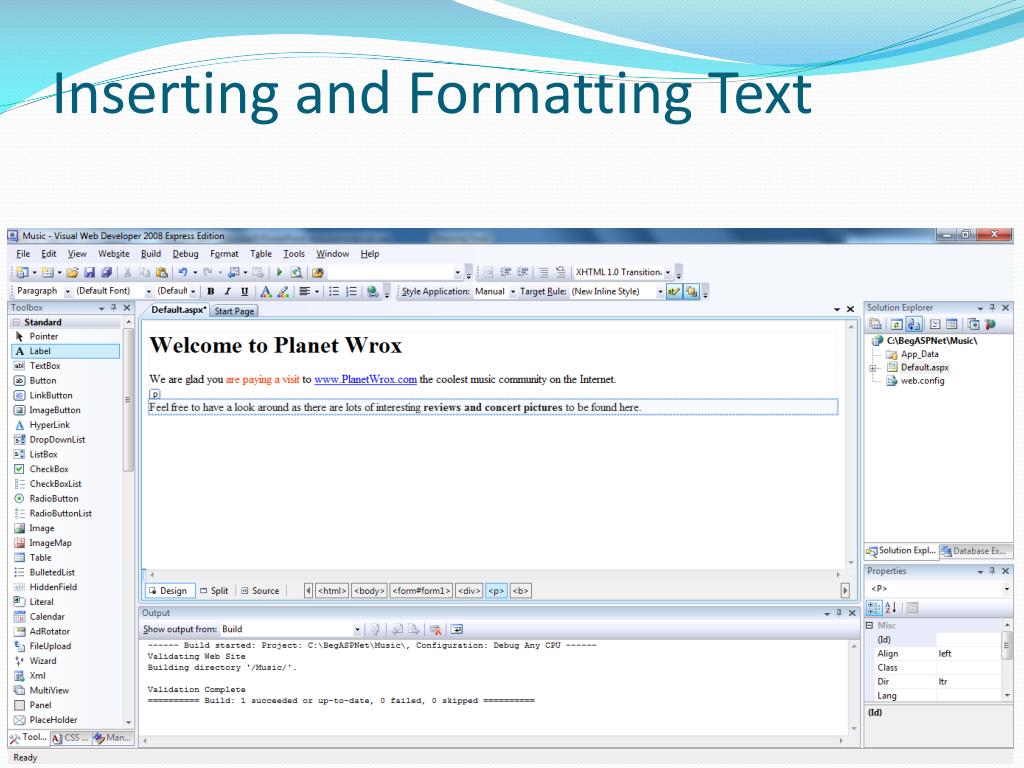Click the Paste clipboard icon

pos(161,272)
